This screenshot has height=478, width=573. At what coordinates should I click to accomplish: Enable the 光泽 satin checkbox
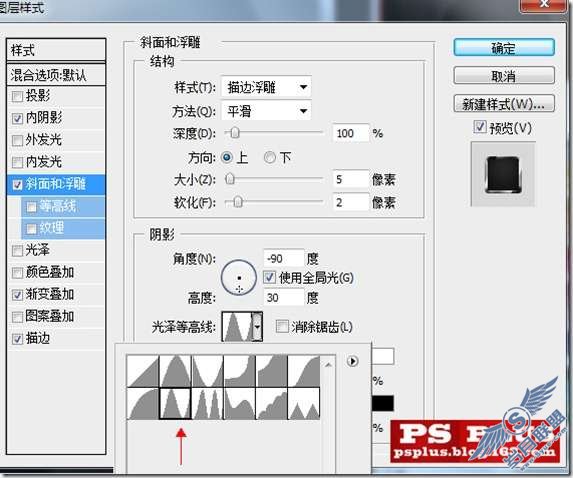[x=17, y=251]
